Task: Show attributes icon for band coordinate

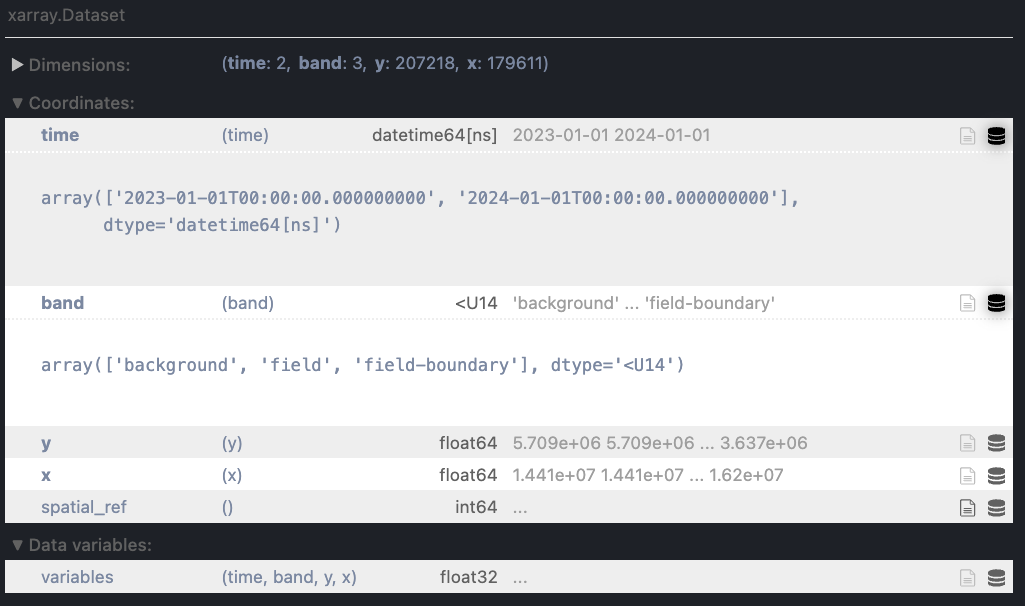Action: (x=967, y=303)
